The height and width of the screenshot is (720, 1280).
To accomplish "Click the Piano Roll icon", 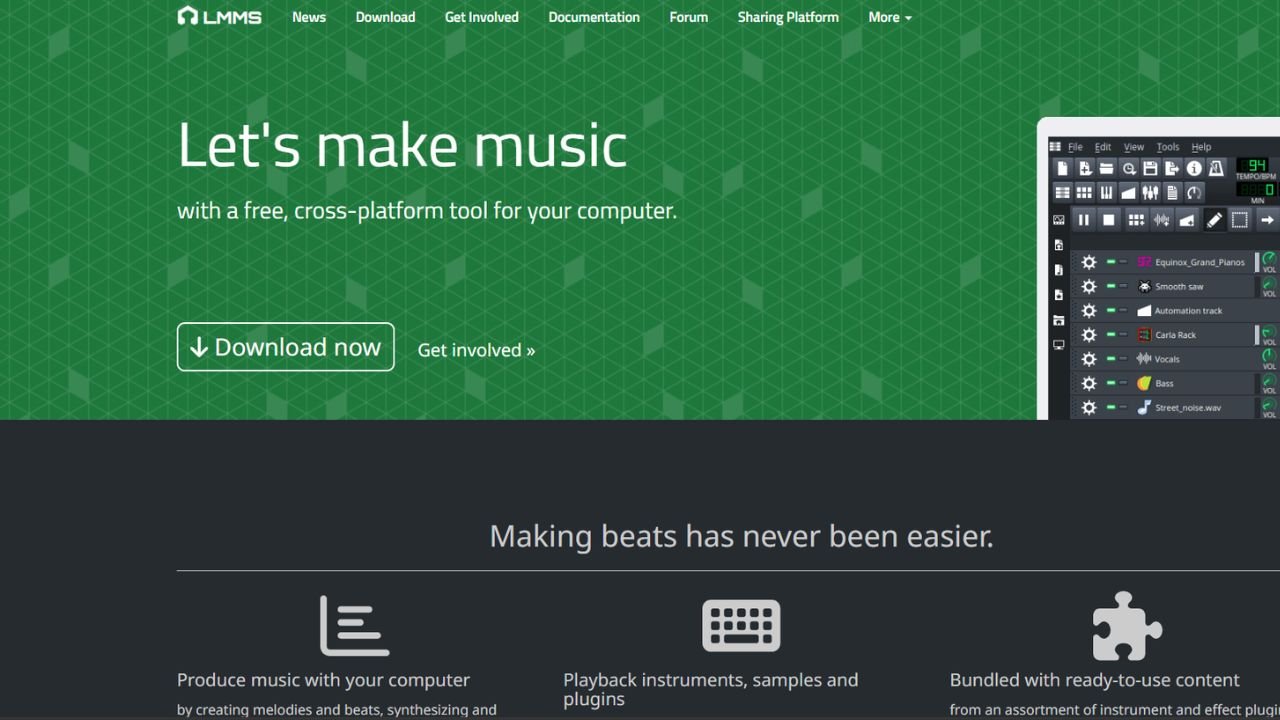I will pos(1106,193).
